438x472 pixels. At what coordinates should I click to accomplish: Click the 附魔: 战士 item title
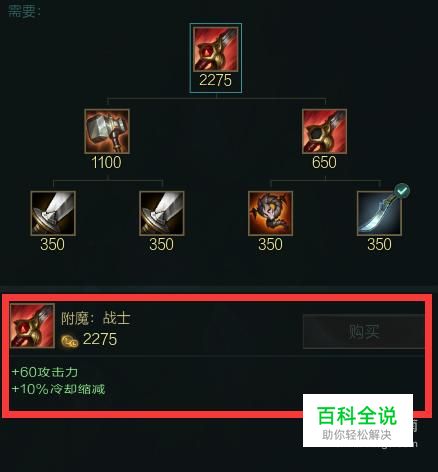(x=95, y=318)
